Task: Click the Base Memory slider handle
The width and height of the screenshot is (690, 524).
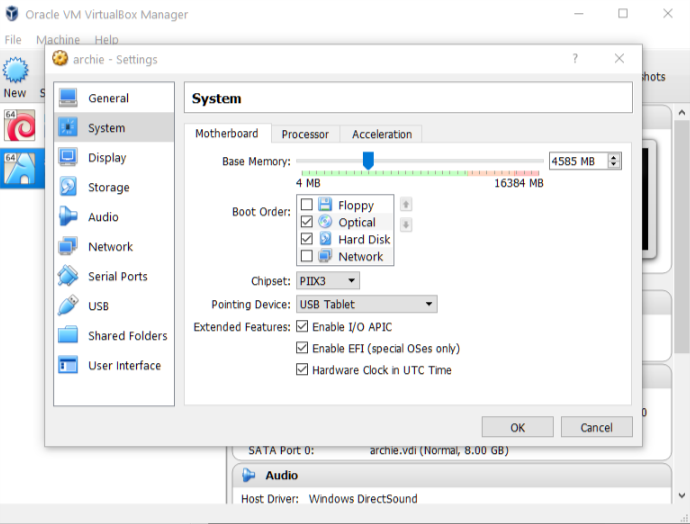Action: [x=368, y=160]
